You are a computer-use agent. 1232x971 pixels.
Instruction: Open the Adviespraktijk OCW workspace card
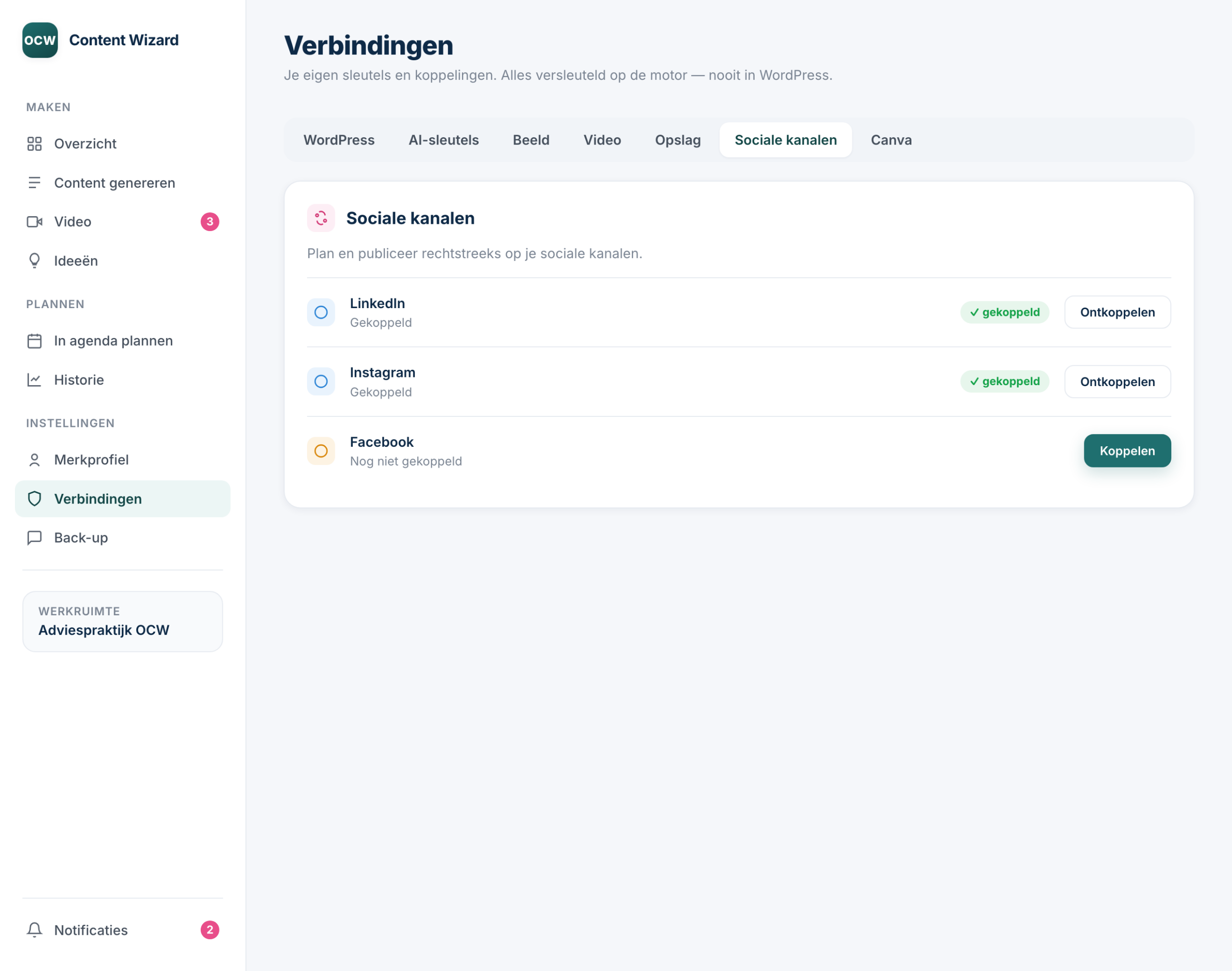click(123, 621)
